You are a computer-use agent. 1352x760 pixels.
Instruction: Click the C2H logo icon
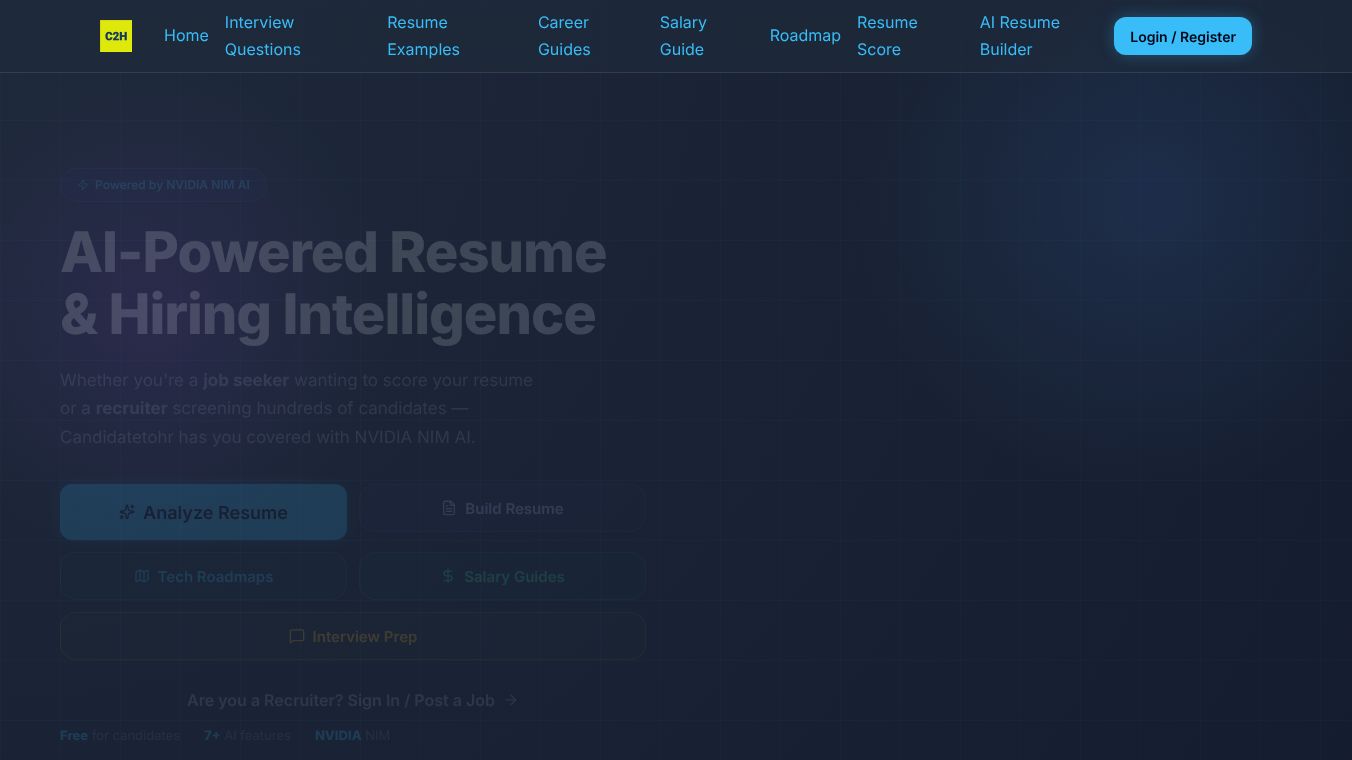click(116, 36)
